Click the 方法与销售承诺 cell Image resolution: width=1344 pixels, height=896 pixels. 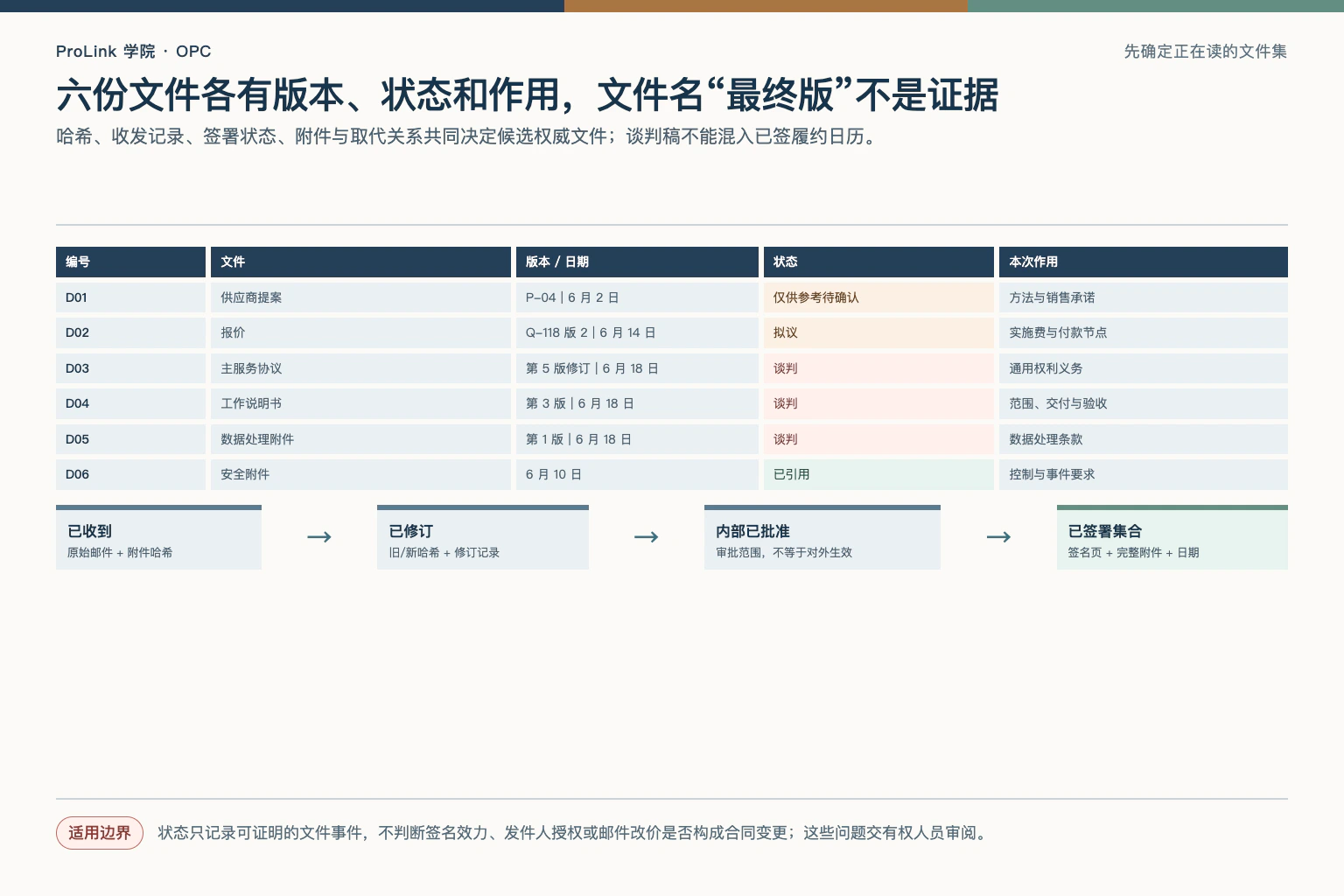tap(1144, 297)
